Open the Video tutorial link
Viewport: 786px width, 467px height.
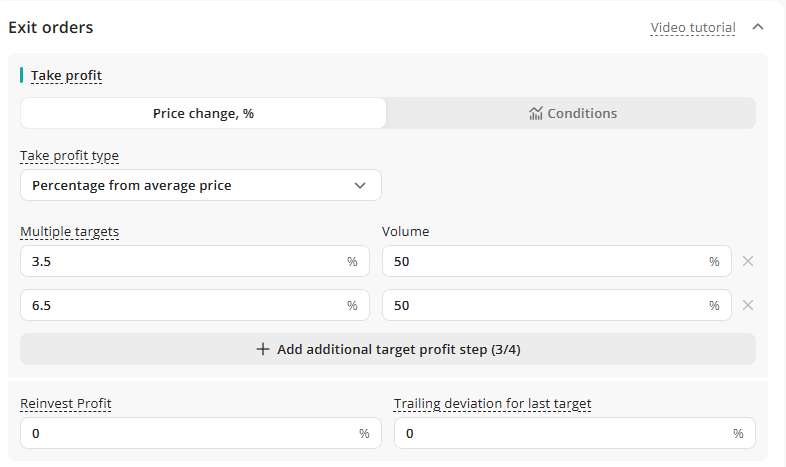click(692, 28)
